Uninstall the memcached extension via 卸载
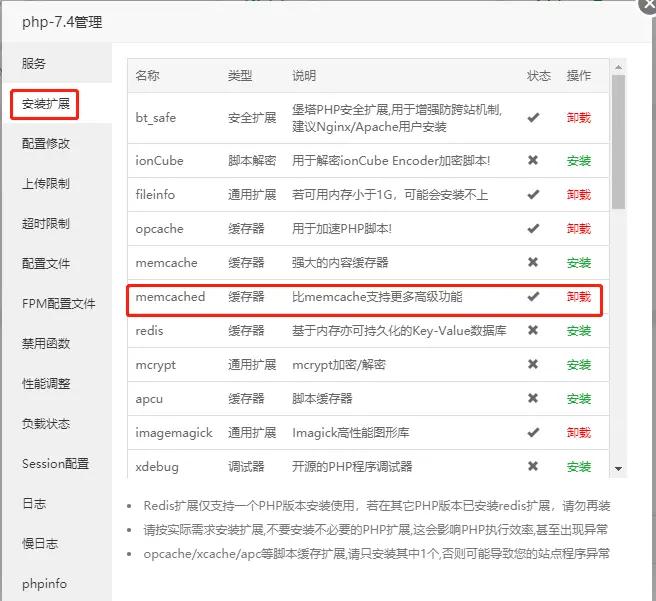This screenshot has width=656, height=601. [x=578, y=297]
